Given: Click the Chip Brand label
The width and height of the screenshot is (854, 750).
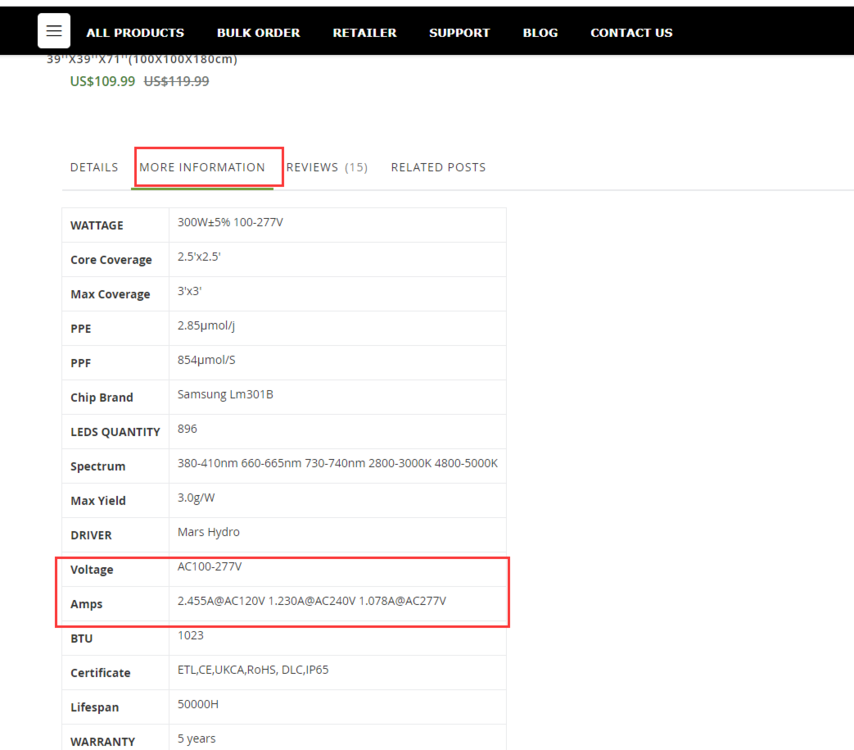Looking at the screenshot, I should coord(101,397).
